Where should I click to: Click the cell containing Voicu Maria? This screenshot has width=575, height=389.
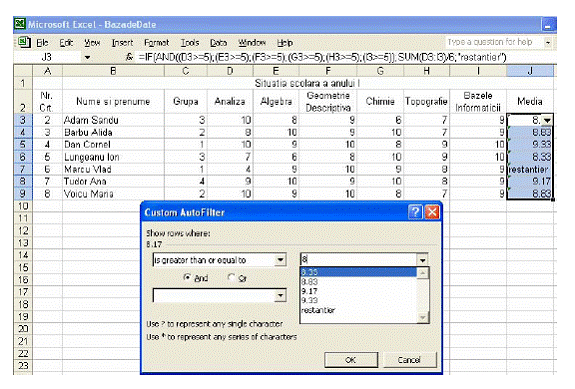click(x=113, y=194)
